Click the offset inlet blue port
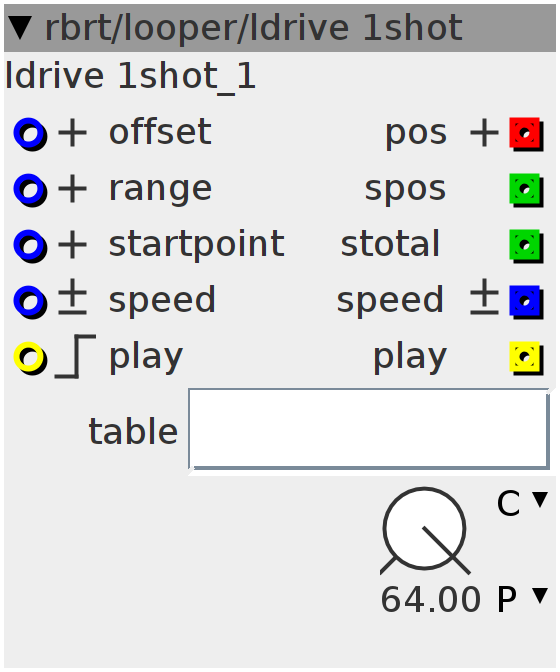The image size is (560, 672). (30, 134)
